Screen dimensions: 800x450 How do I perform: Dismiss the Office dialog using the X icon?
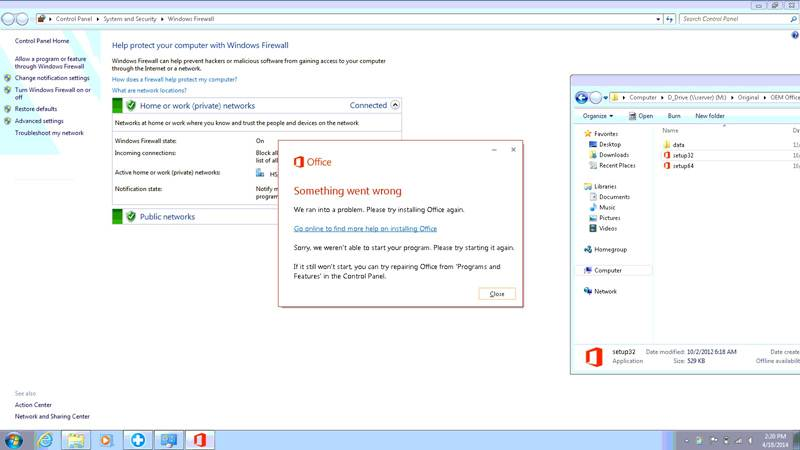point(513,149)
